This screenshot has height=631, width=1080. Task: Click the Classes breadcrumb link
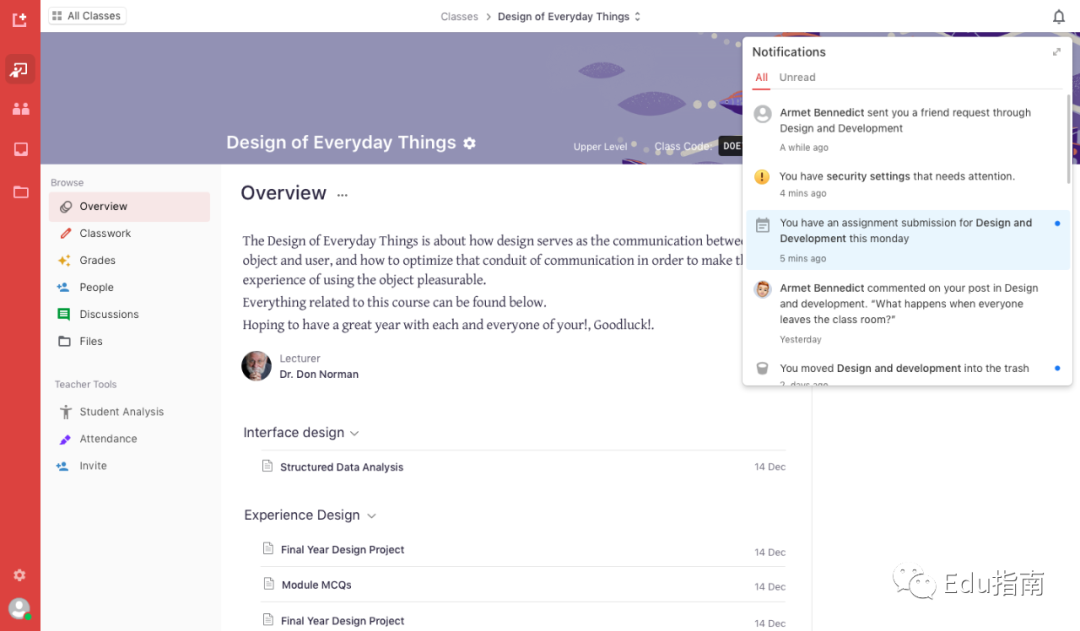459,17
